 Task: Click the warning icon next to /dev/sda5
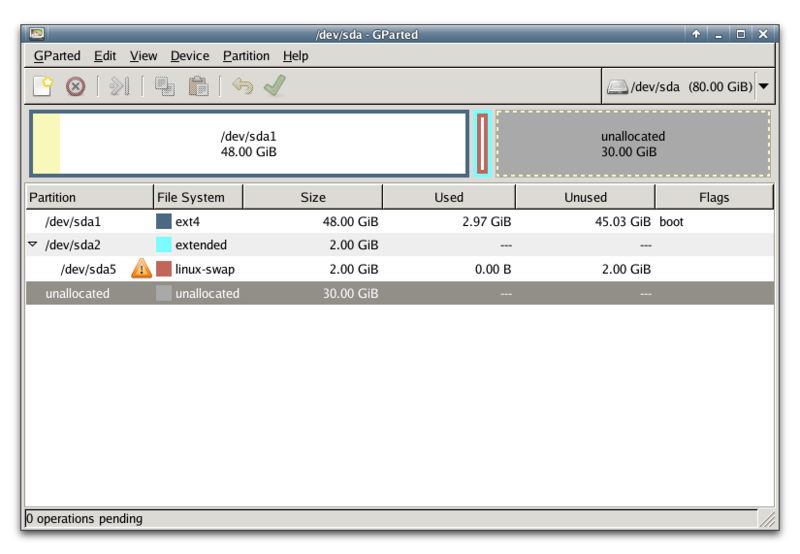coord(142,269)
